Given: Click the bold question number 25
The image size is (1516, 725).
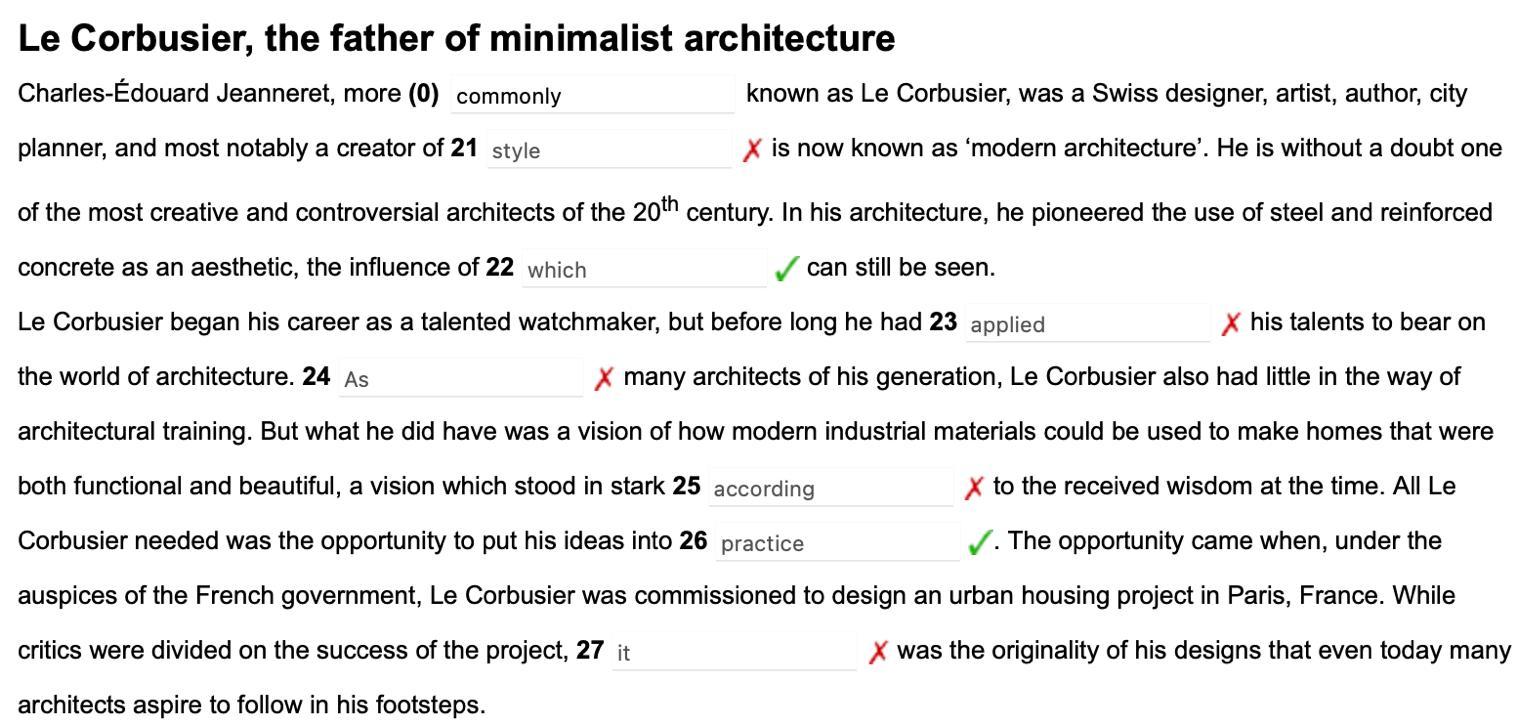Looking at the screenshot, I should 686,486.
